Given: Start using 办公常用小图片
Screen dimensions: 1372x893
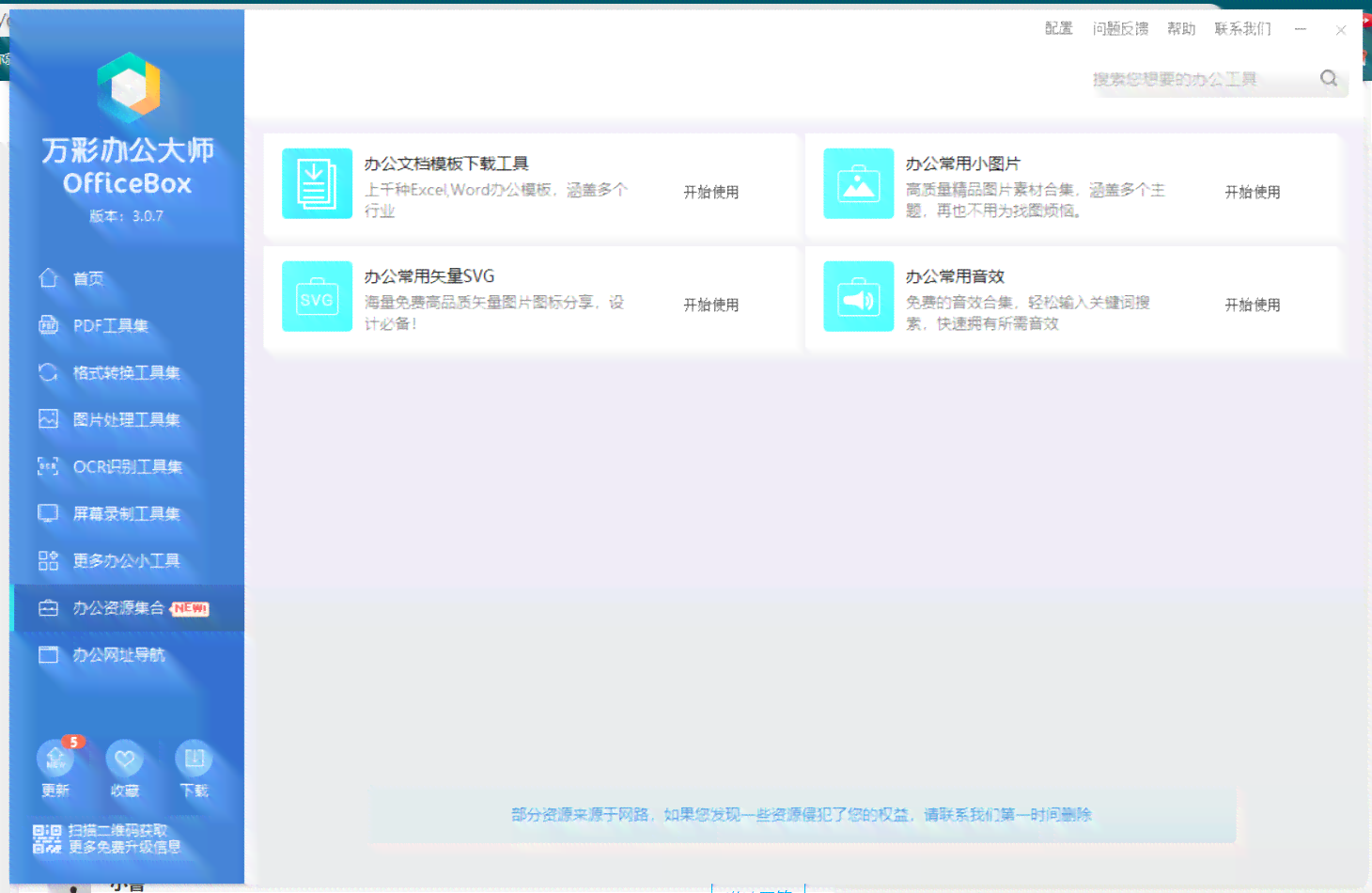Looking at the screenshot, I should (1253, 192).
